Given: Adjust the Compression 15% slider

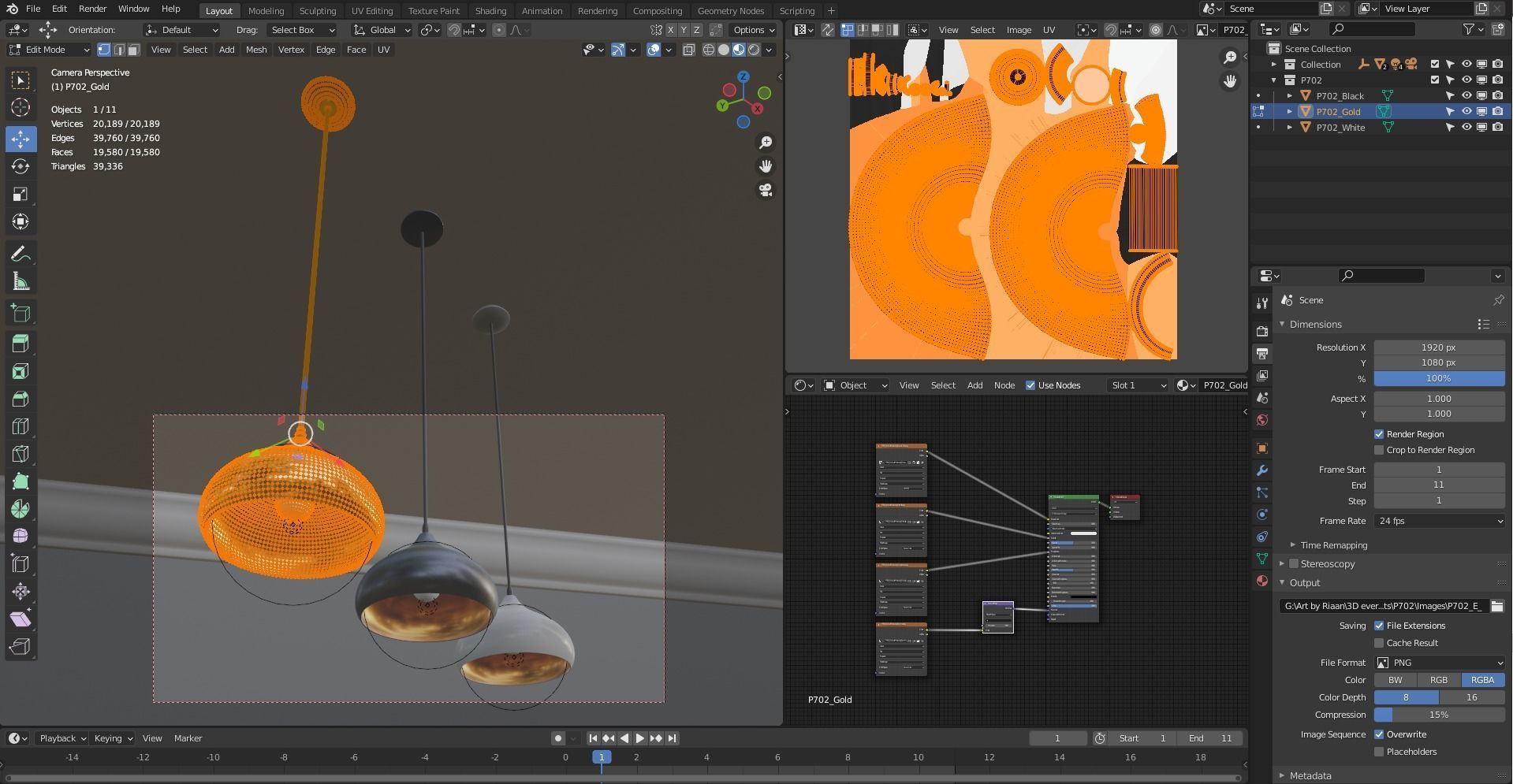Looking at the screenshot, I should [x=1439, y=715].
